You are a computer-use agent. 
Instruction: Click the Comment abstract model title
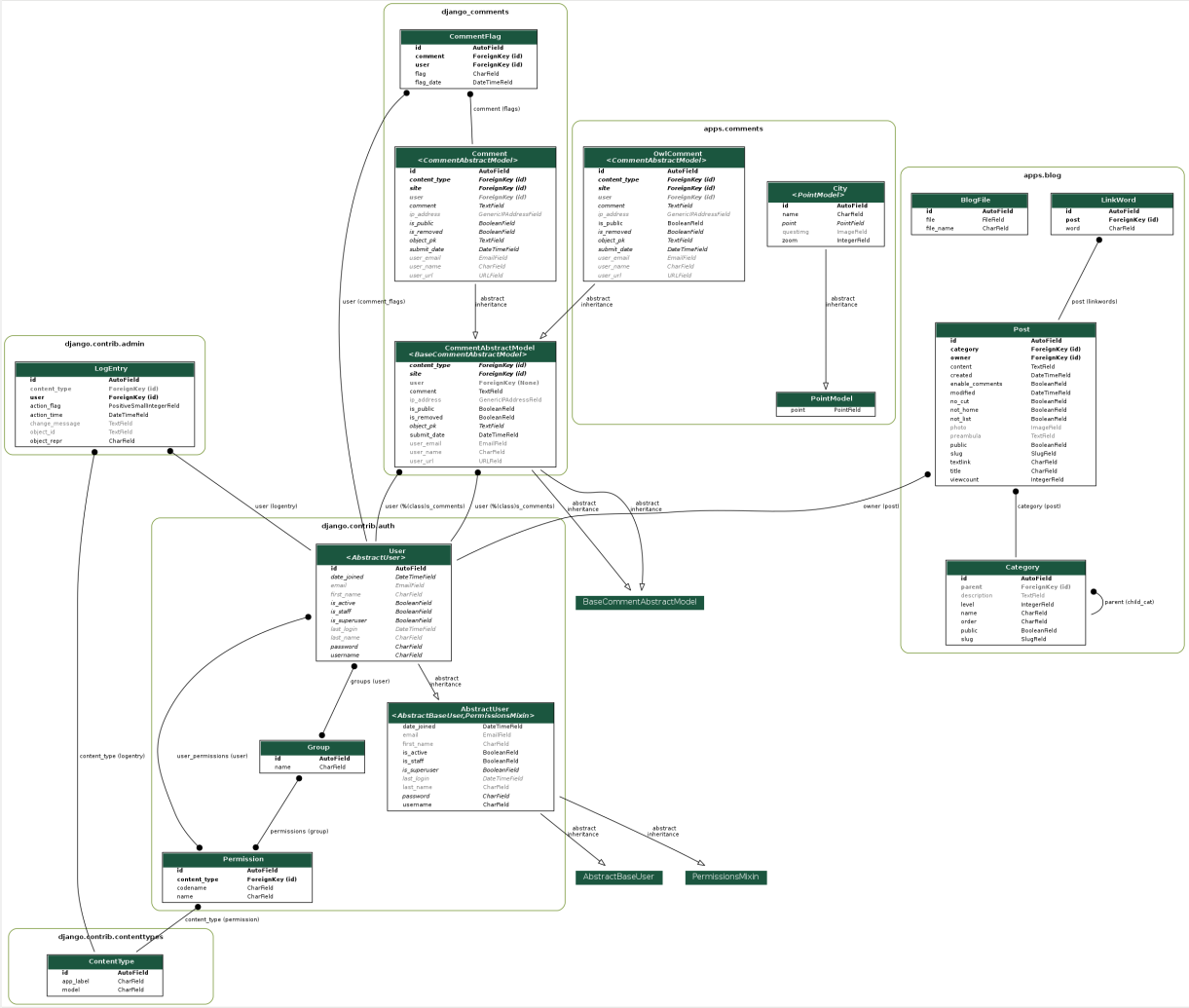click(x=489, y=156)
